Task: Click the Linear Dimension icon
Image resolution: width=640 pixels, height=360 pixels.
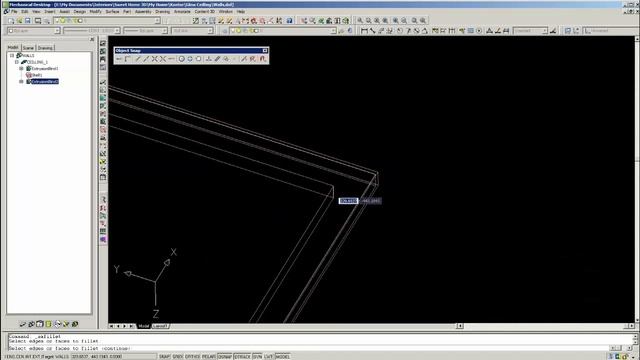Action: point(364,31)
